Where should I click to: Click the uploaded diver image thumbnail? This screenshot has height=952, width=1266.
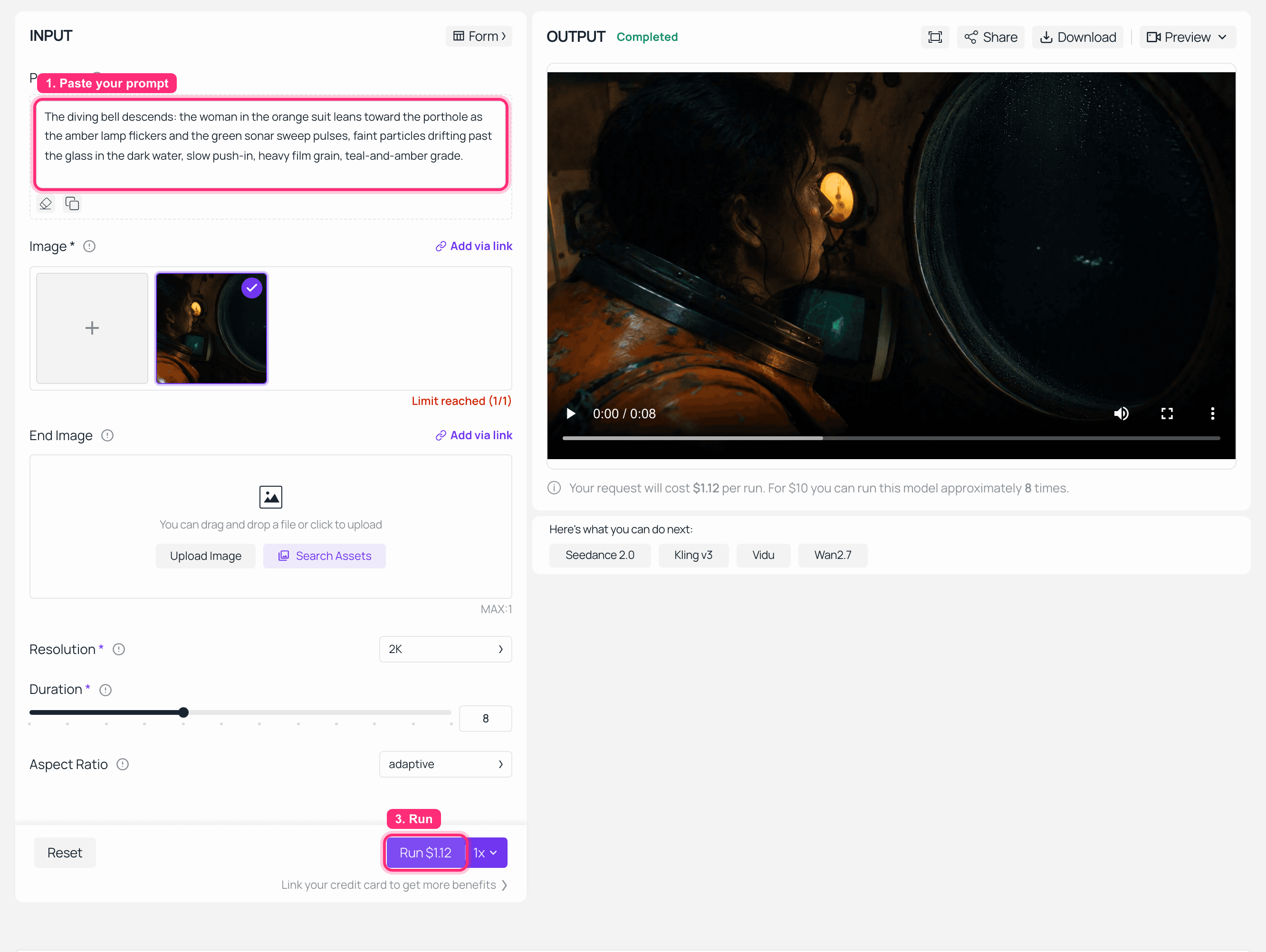211,328
